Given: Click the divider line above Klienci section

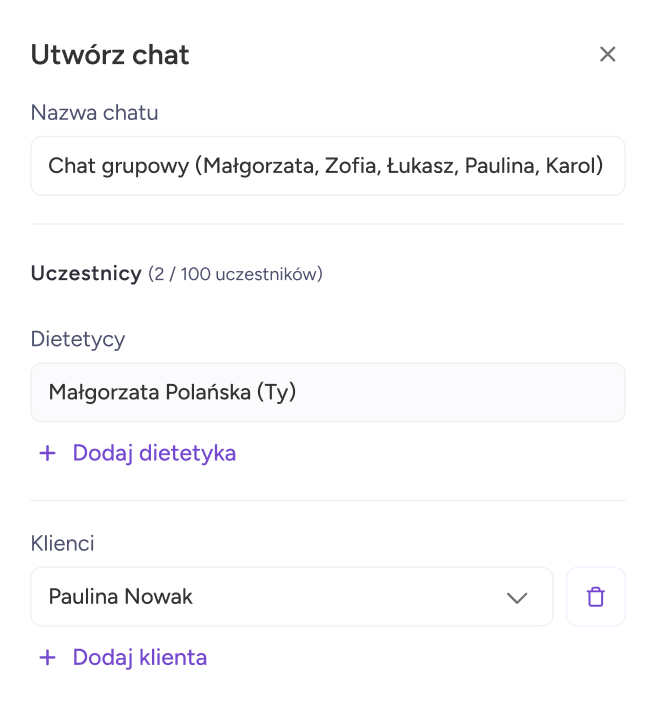Looking at the screenshot, I should click(327, 500).
